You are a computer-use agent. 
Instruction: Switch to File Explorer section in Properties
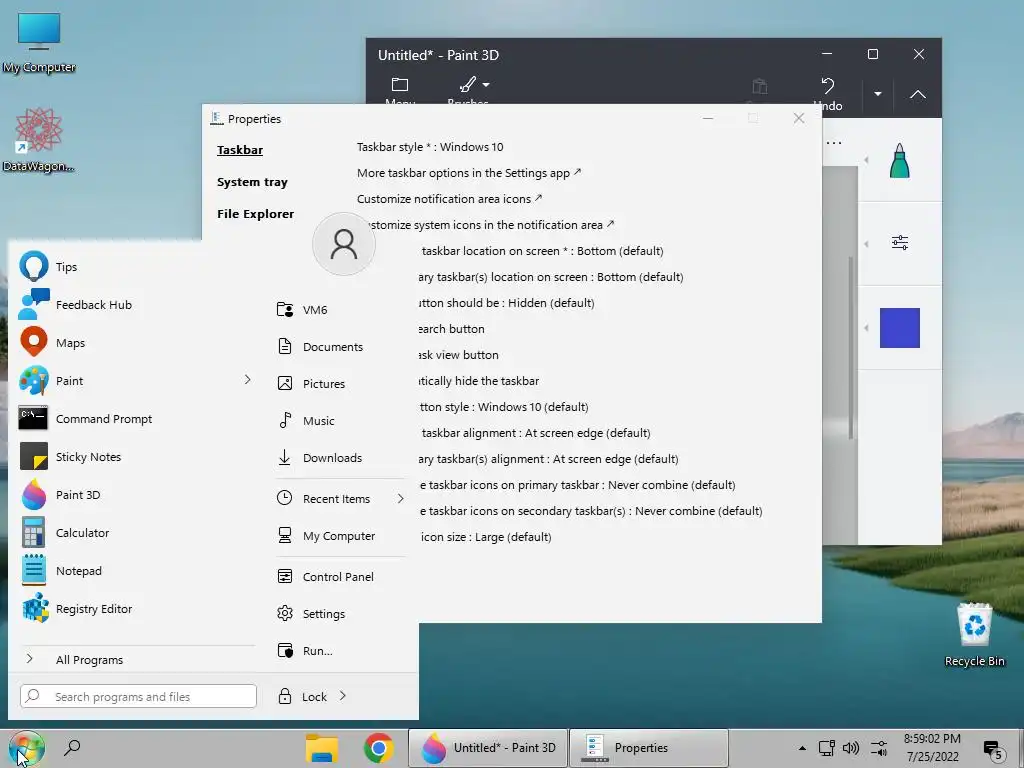[x=255, y=214]
